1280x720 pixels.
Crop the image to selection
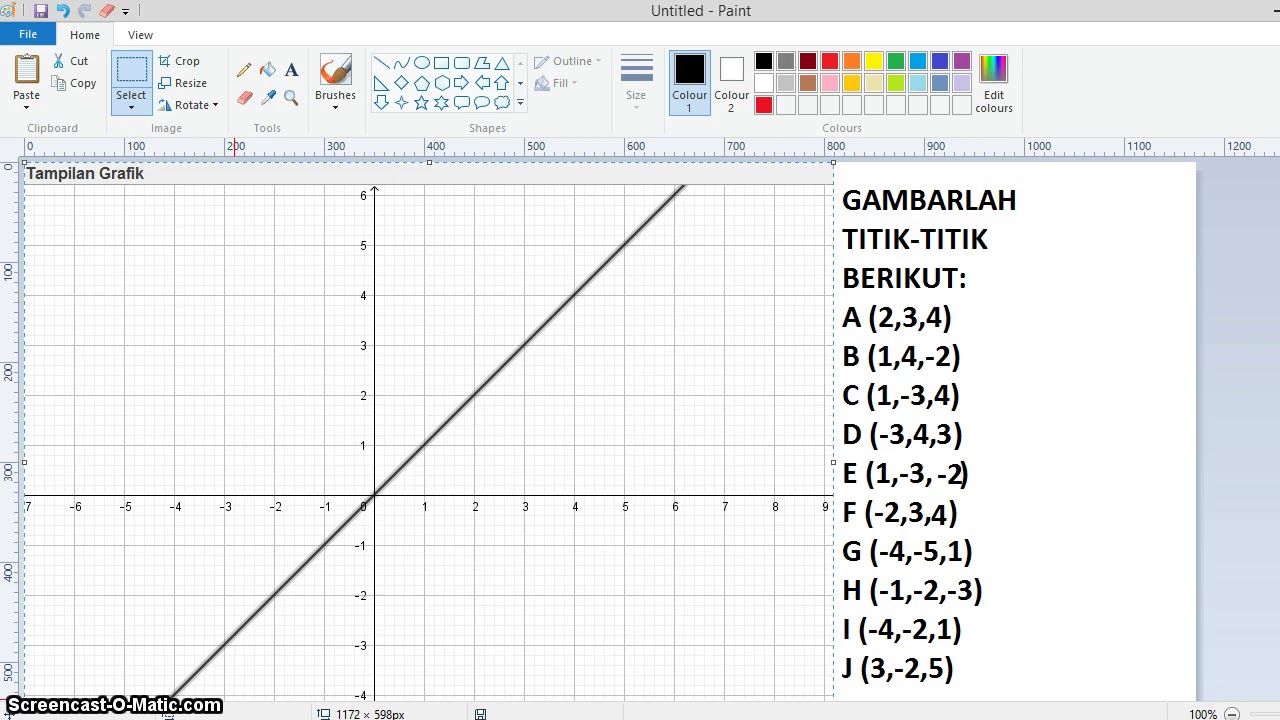point(179,61)
